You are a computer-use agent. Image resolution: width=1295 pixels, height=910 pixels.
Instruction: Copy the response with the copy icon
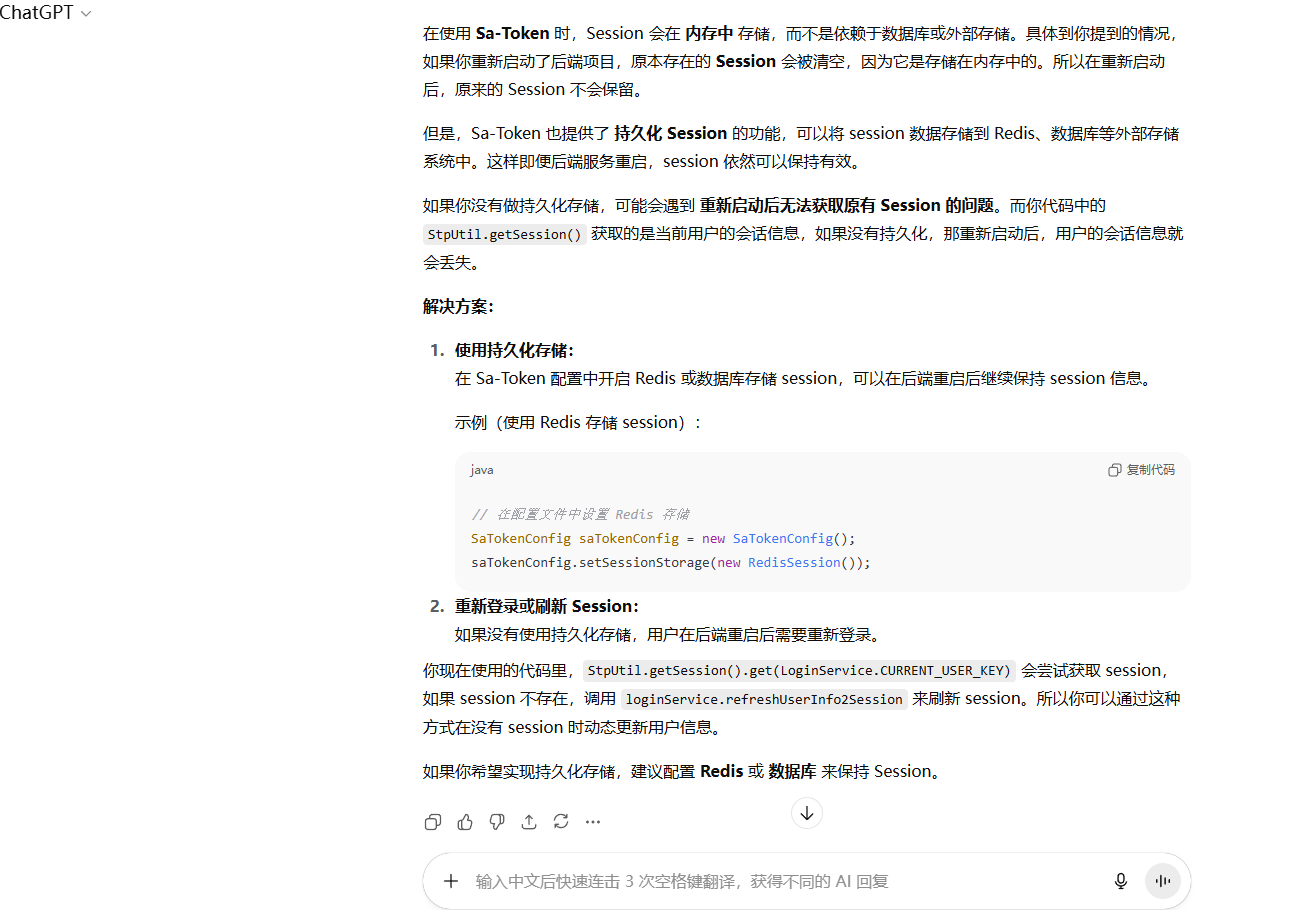[433, 822]
